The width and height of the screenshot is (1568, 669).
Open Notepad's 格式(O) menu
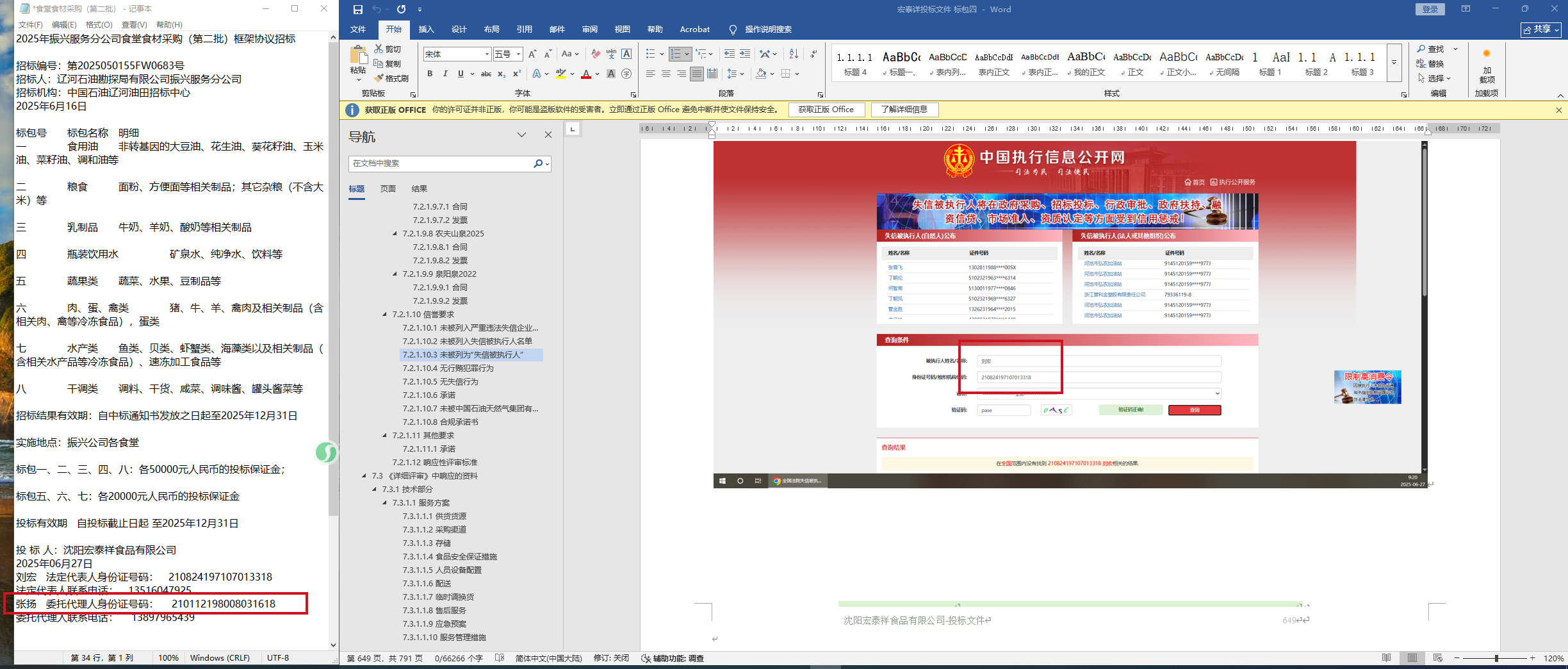[x=99, y=25]
